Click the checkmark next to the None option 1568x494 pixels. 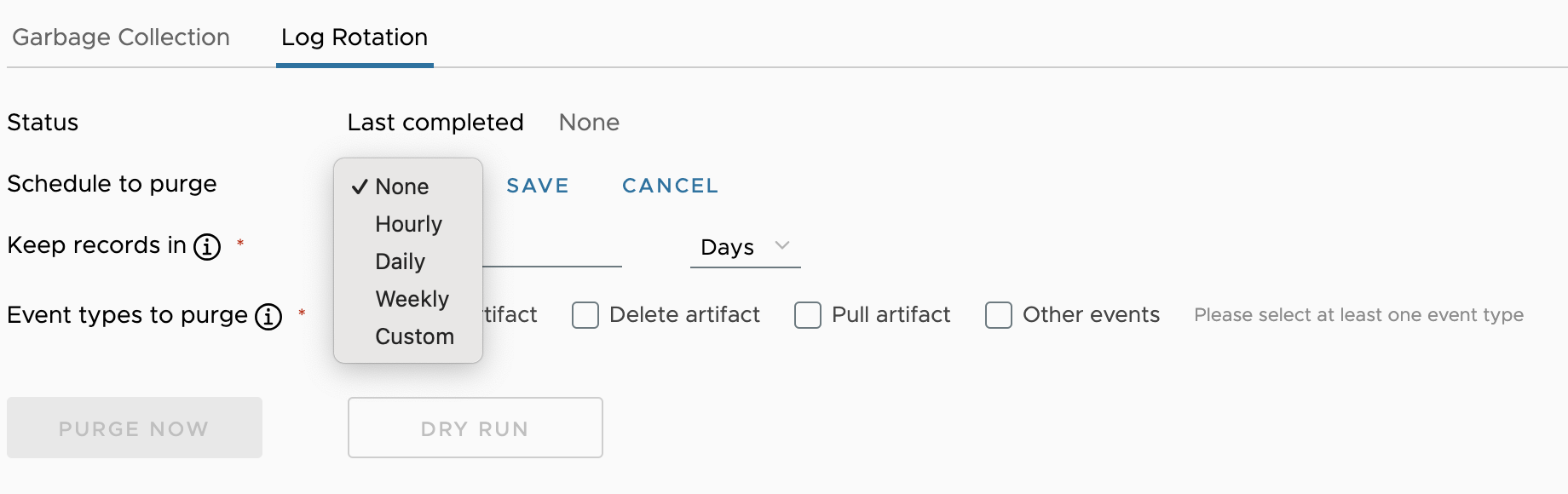(x=360, y=187)
